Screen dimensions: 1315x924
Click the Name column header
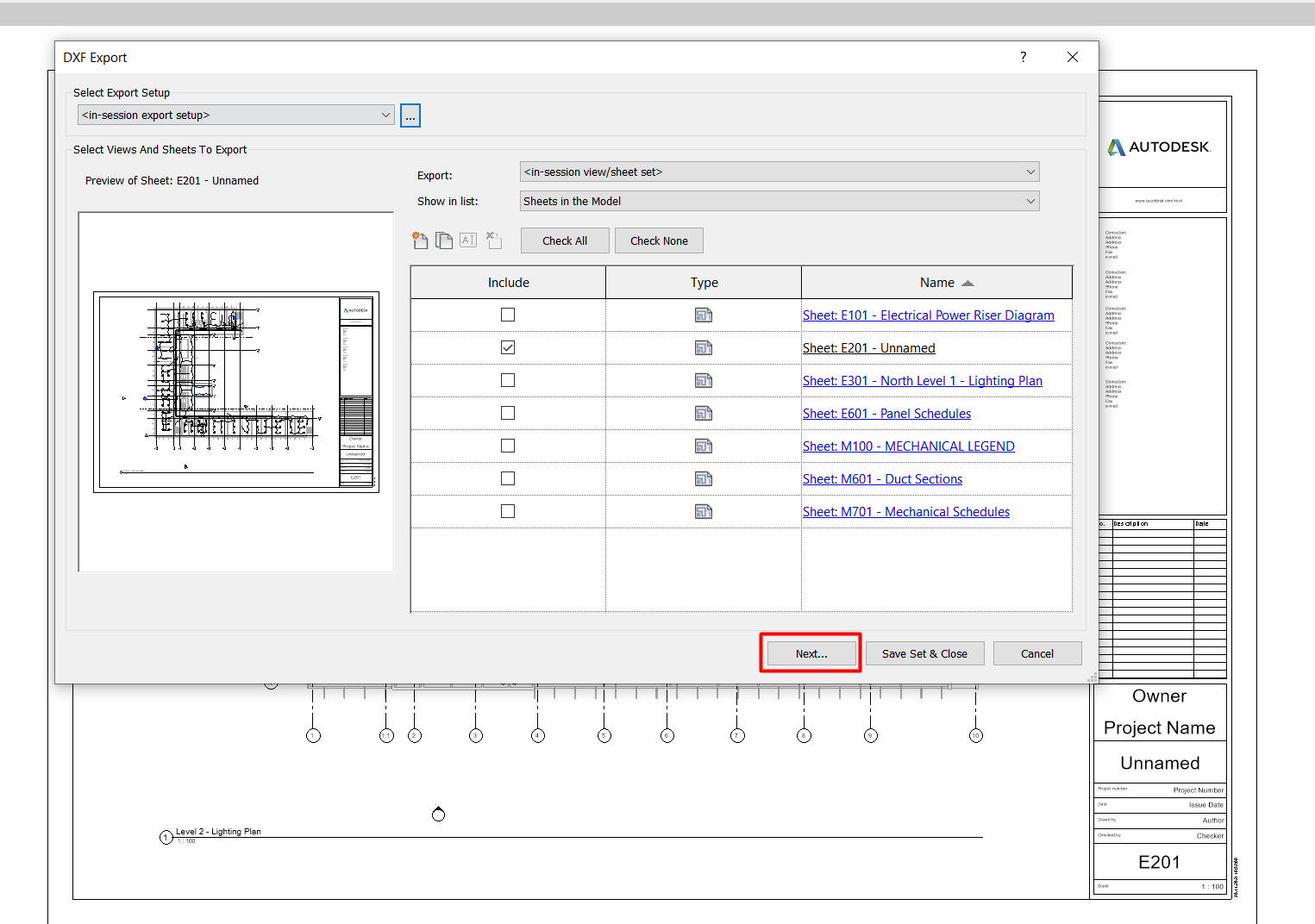[936, 283]
